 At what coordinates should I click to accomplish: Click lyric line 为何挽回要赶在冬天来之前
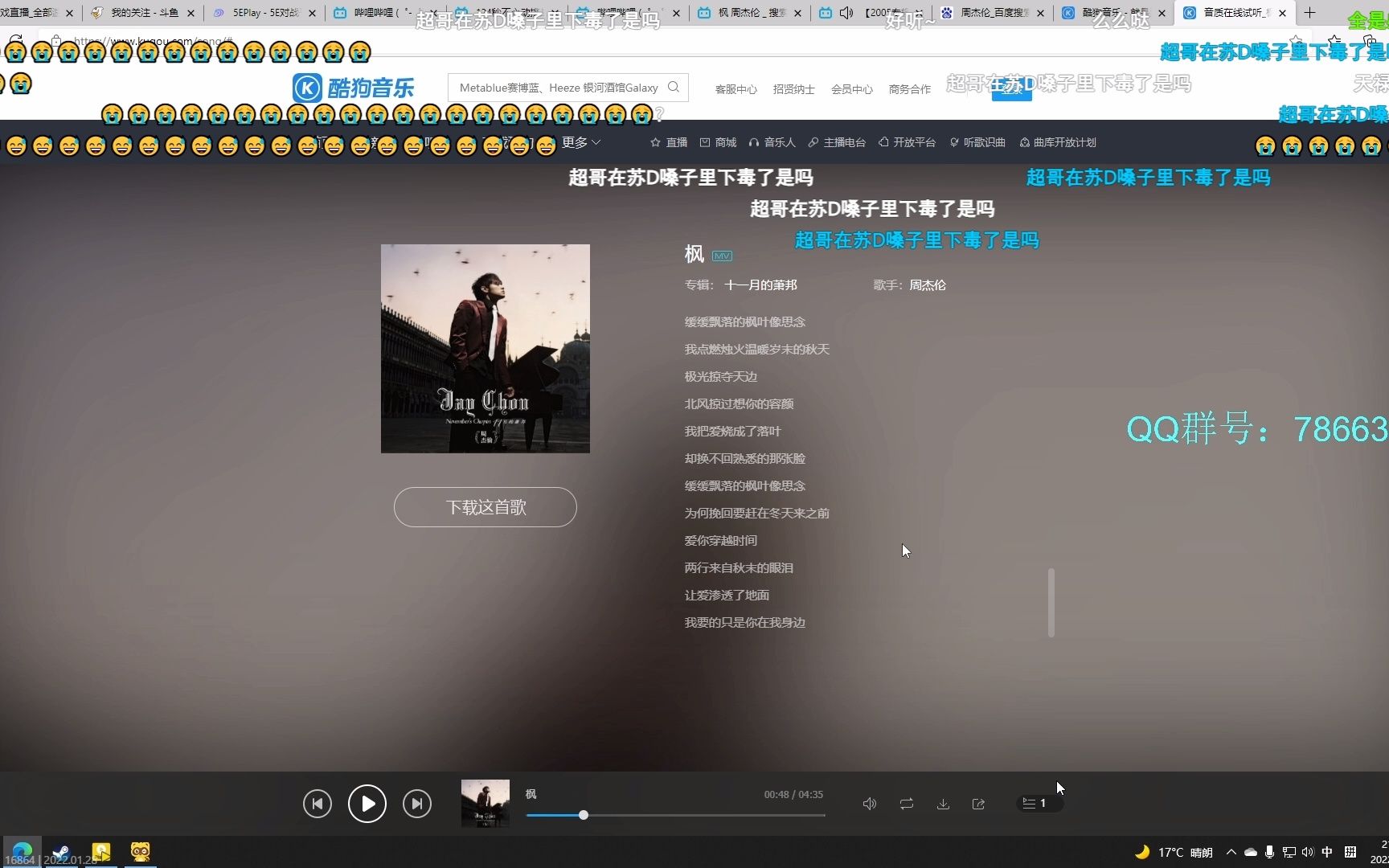(757, 513)
